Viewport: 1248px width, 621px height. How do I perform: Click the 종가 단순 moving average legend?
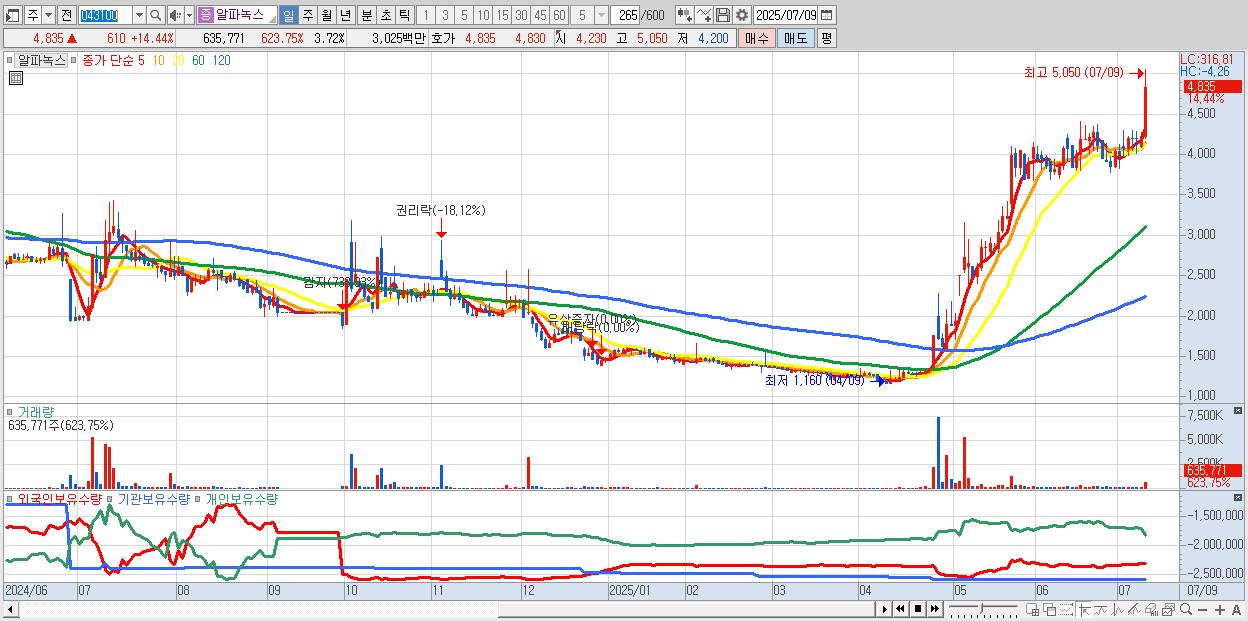click(109, 60)
